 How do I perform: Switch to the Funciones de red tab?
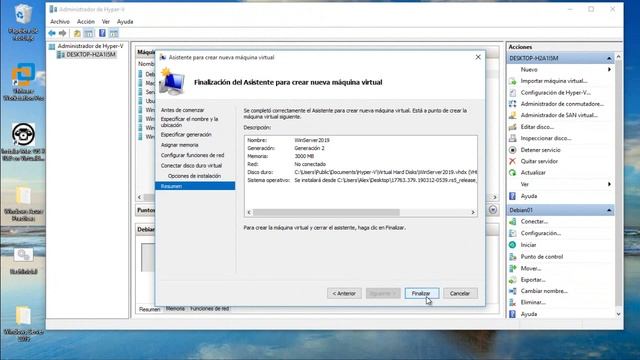coord(209,309)
